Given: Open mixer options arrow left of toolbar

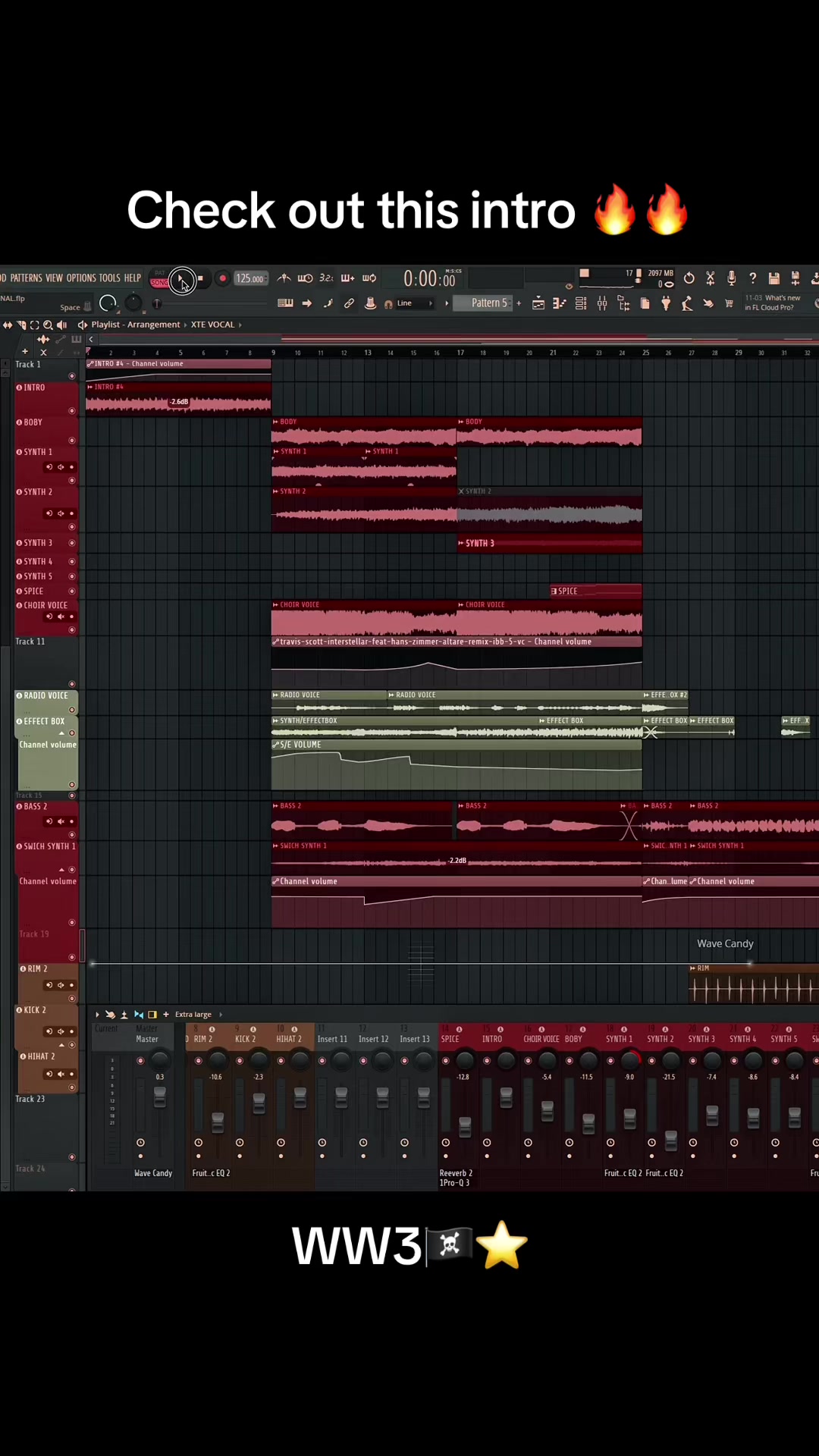Looking at the screenshot, I should 97,1014.
